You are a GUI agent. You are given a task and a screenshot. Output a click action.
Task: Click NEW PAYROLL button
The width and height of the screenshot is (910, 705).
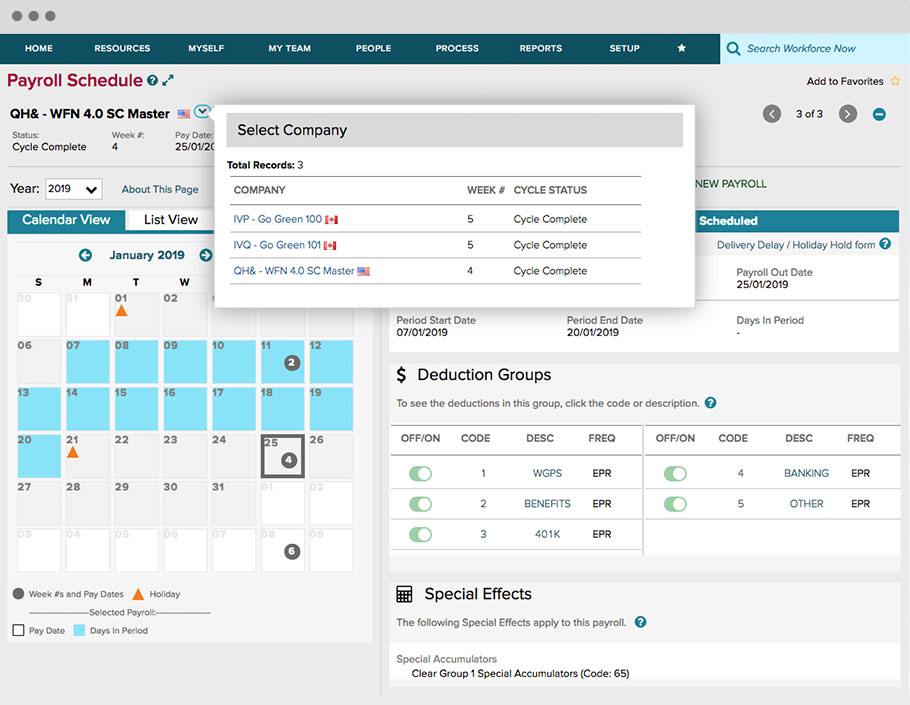coord(731,184)
